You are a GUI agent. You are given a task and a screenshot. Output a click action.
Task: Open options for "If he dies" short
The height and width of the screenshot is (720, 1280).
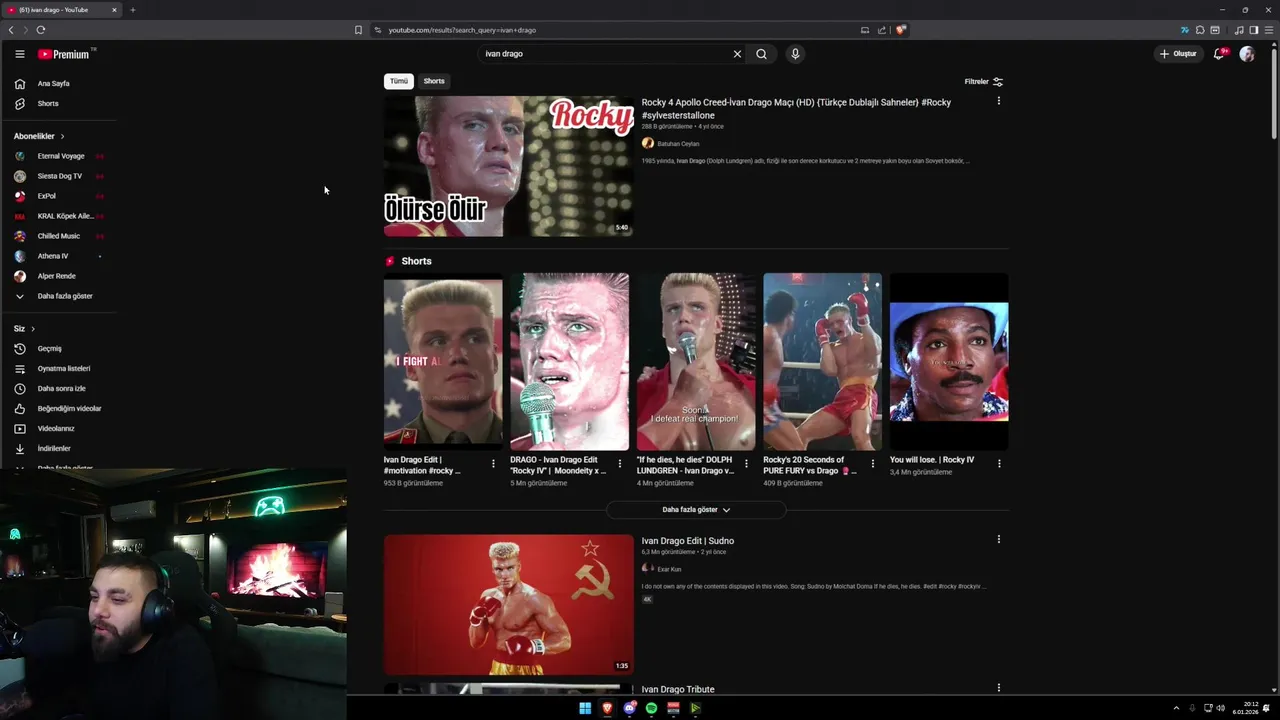[746, 464]
